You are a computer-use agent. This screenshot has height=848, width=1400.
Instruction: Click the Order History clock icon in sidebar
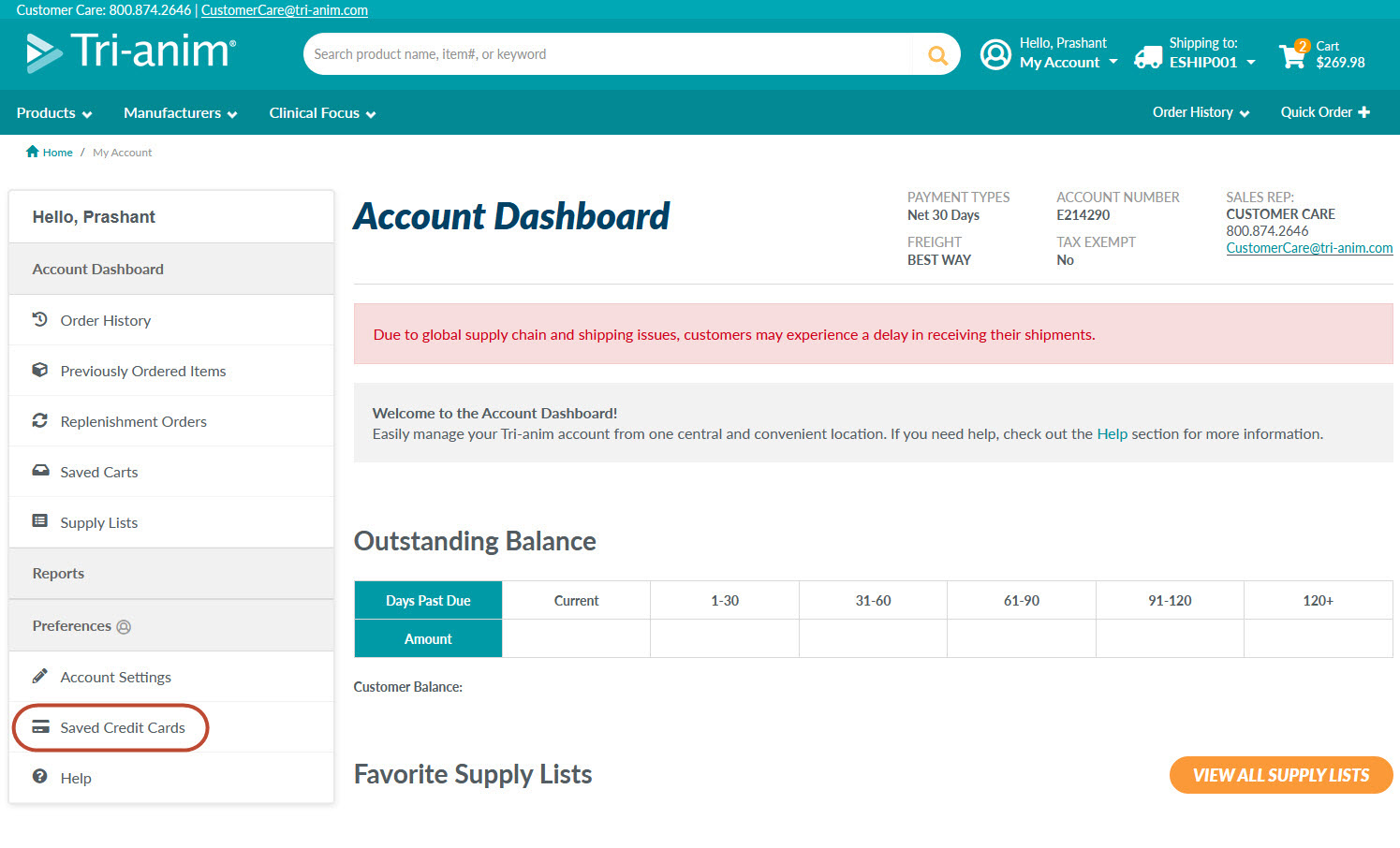[39, 319]
